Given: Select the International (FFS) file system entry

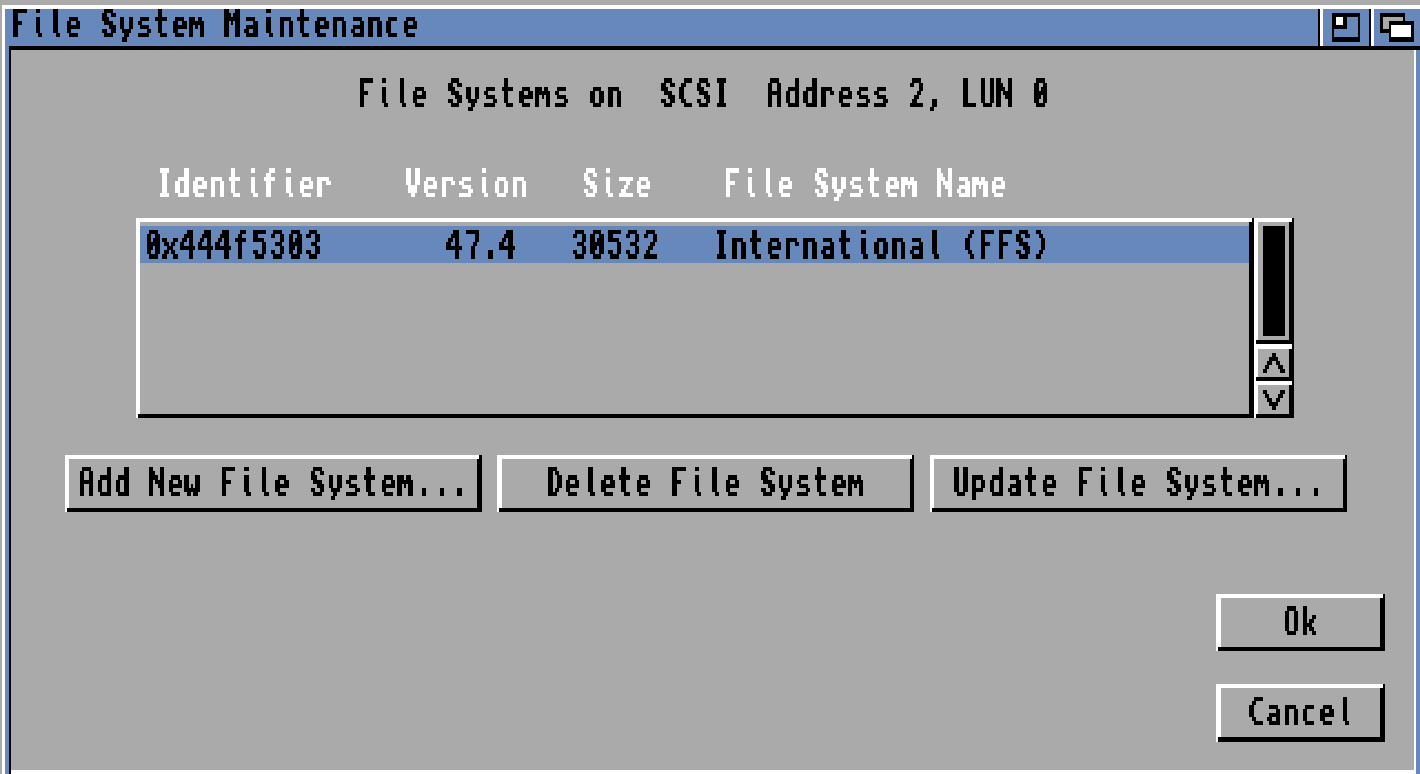Looking at the screenshot, I should [x=880, y=246].
